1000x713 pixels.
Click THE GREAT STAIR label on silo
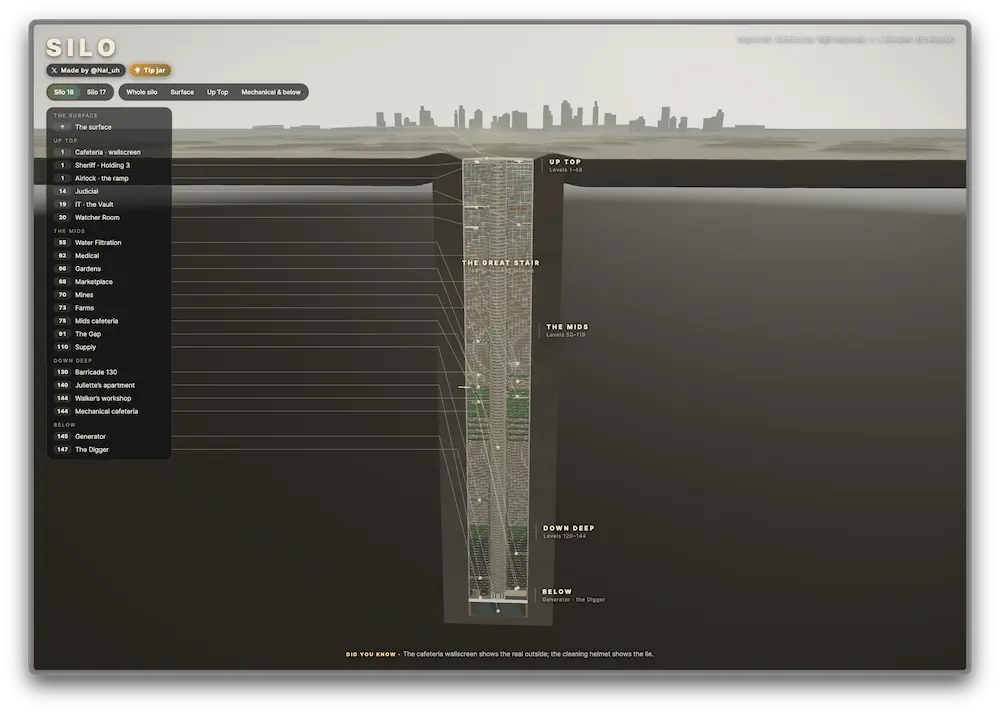(x=501, y=263)
